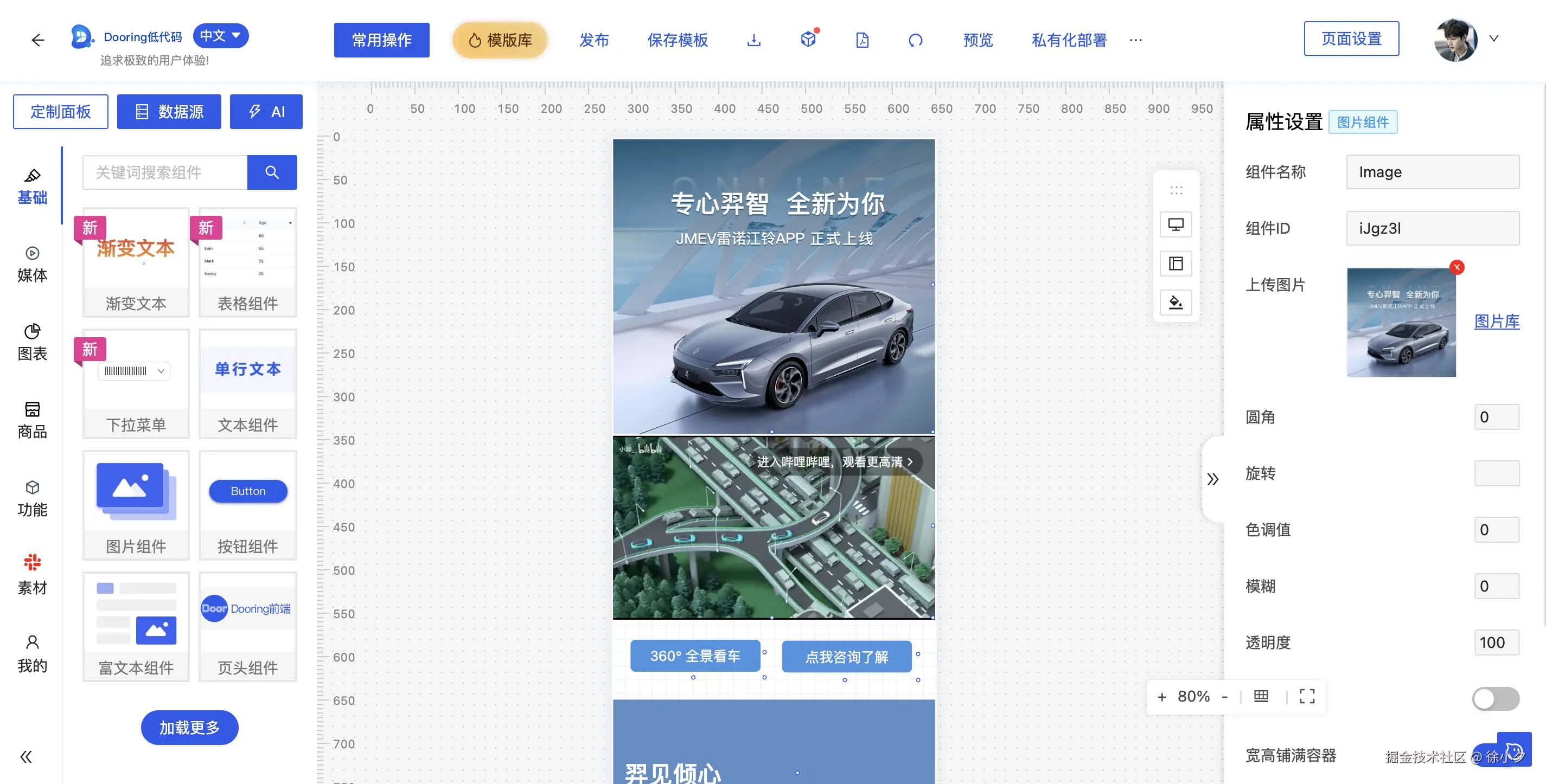1546x784 pixels.
Task: Click the desktop monitor icon in floating toolbar
Action: click(1176, 224)
